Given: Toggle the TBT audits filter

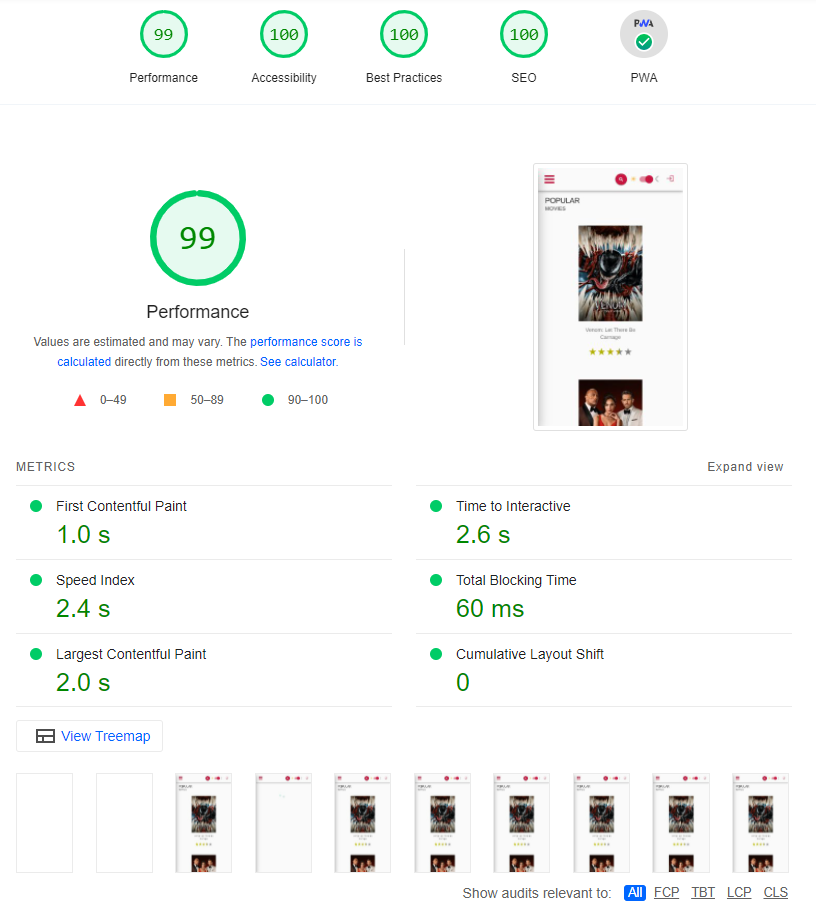Looking at the screenshot, I should (x=702, y=892).
